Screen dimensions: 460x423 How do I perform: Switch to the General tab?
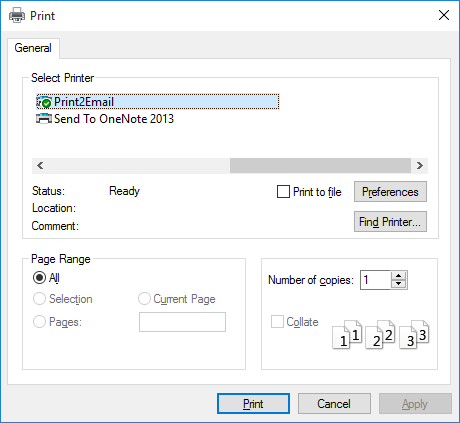click(x=33, y=48)
